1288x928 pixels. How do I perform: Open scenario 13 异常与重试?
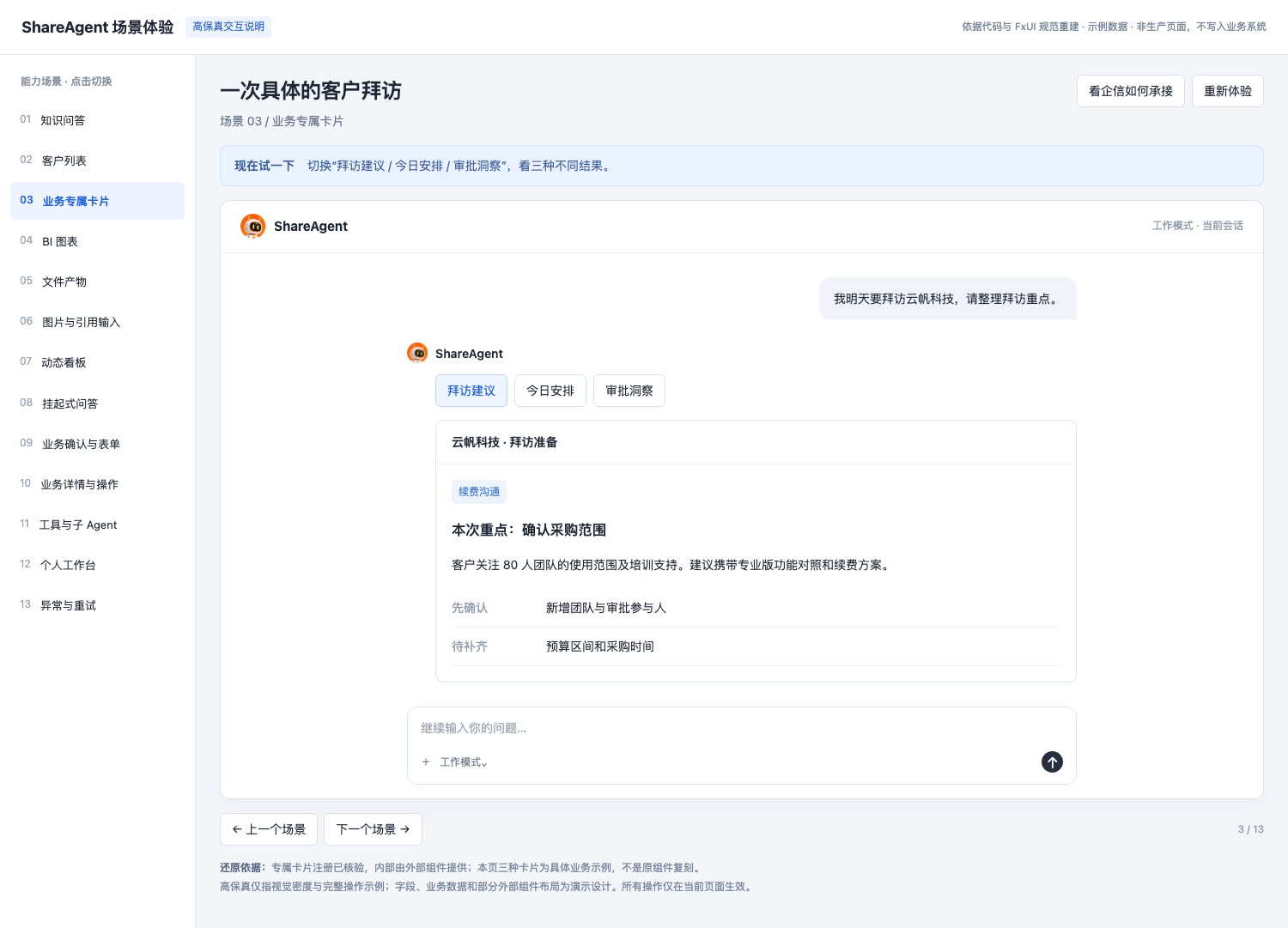(97, 605)
